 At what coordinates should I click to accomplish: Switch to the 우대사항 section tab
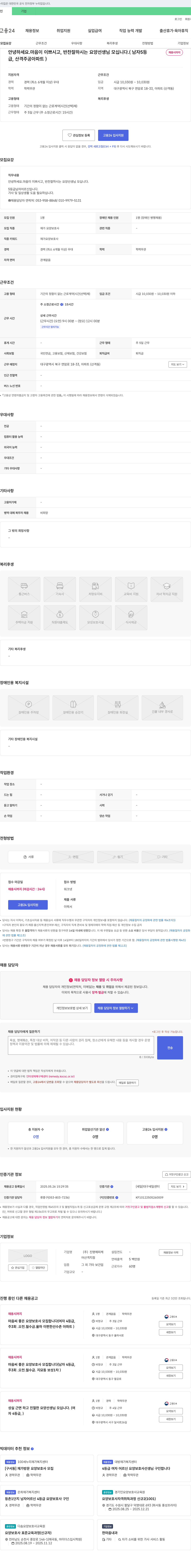(77, 43)
